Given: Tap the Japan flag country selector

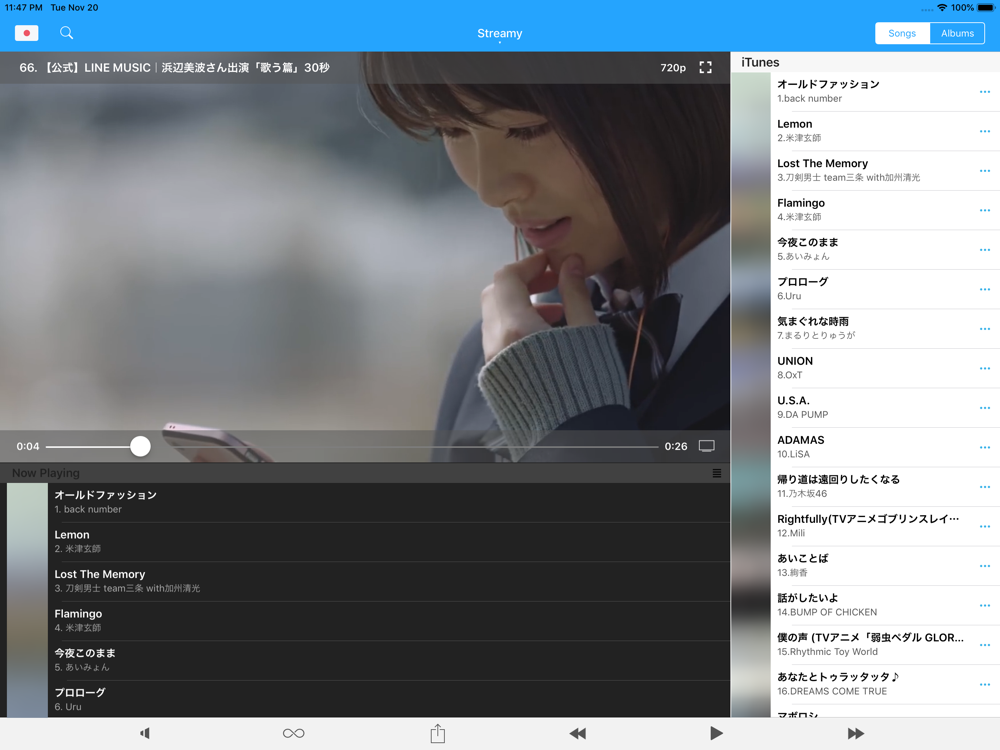Looking at the screenshot, I should tap(26, 33).
